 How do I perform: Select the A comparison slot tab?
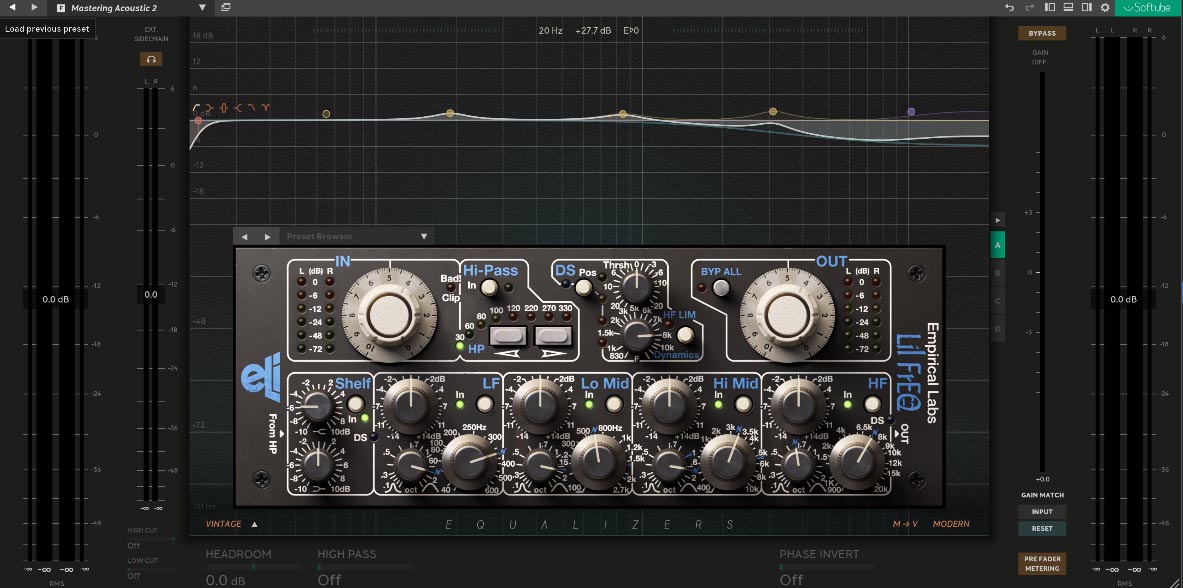coord(997,245)
